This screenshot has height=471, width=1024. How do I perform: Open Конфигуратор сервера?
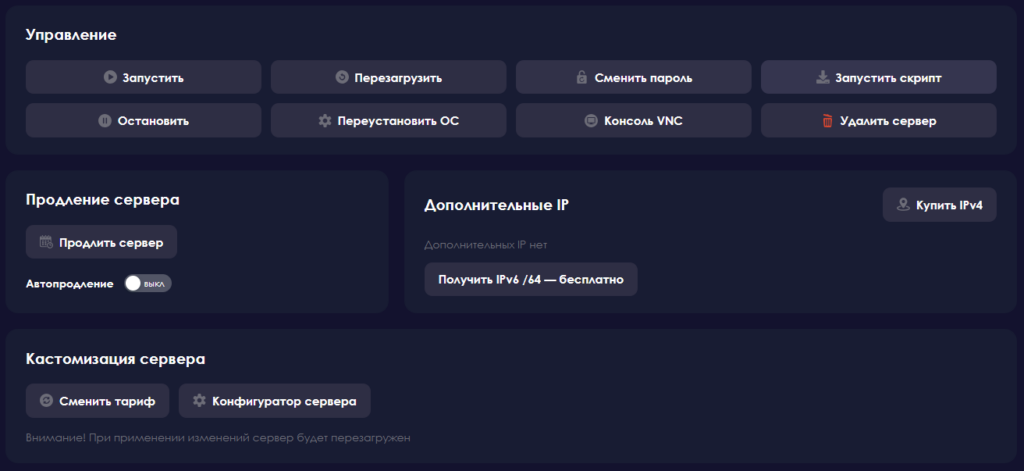(274, 401)
